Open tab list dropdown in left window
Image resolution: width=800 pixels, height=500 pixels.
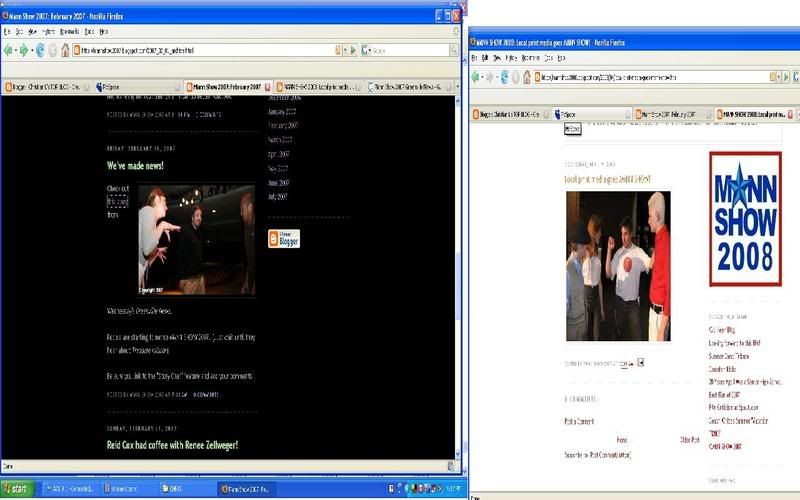(x=457, y=87)
